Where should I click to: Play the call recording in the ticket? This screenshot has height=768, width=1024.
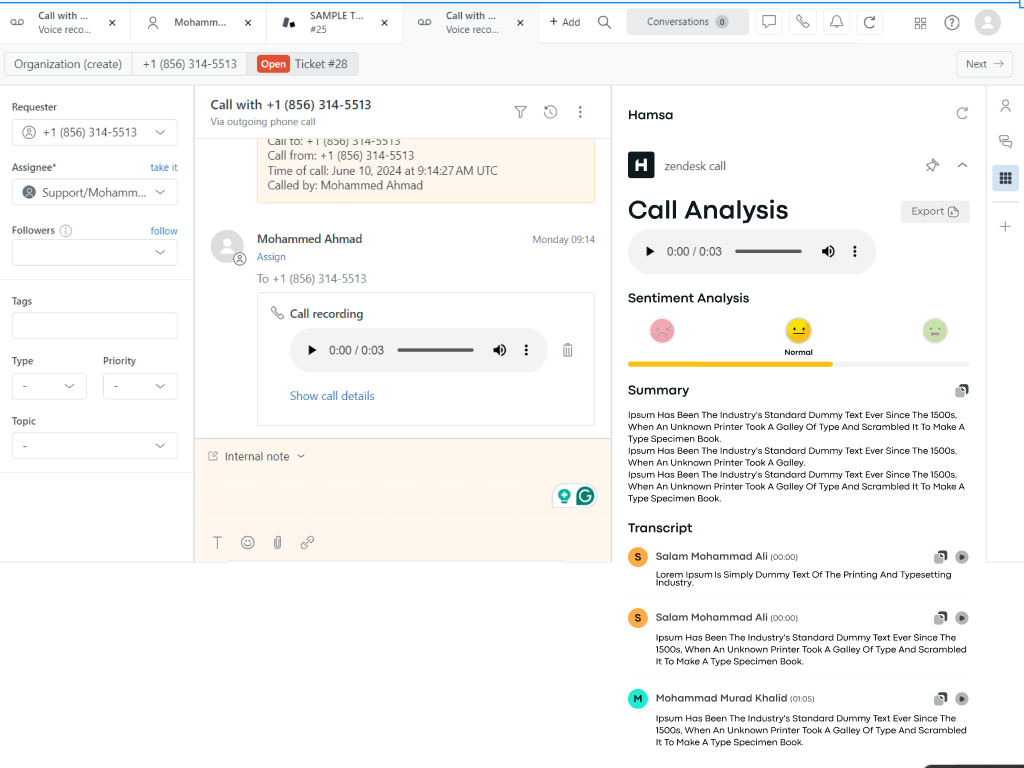pyautogui.click(x=312, y=350)
